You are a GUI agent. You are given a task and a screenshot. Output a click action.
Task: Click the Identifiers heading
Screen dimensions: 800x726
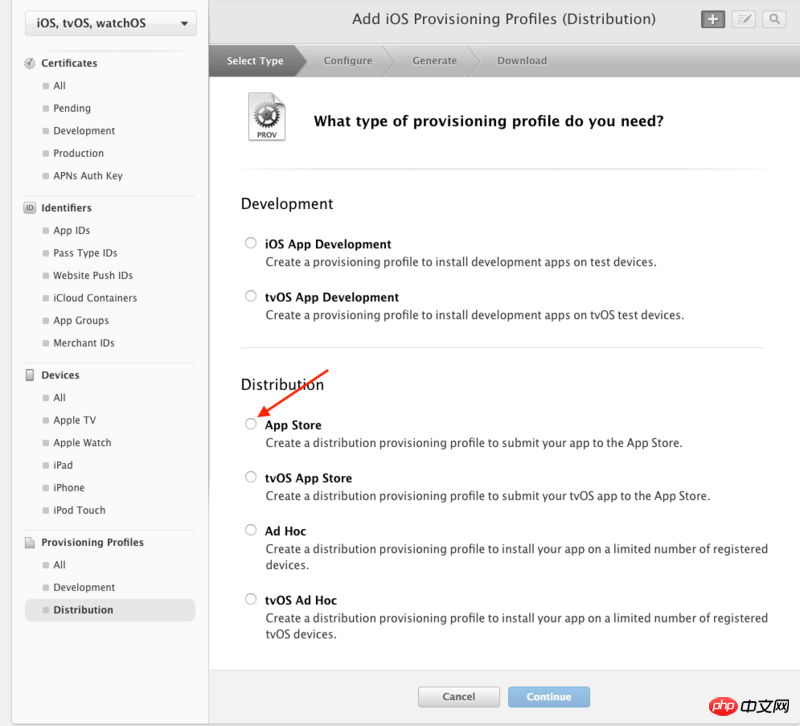tap(66, 208)
